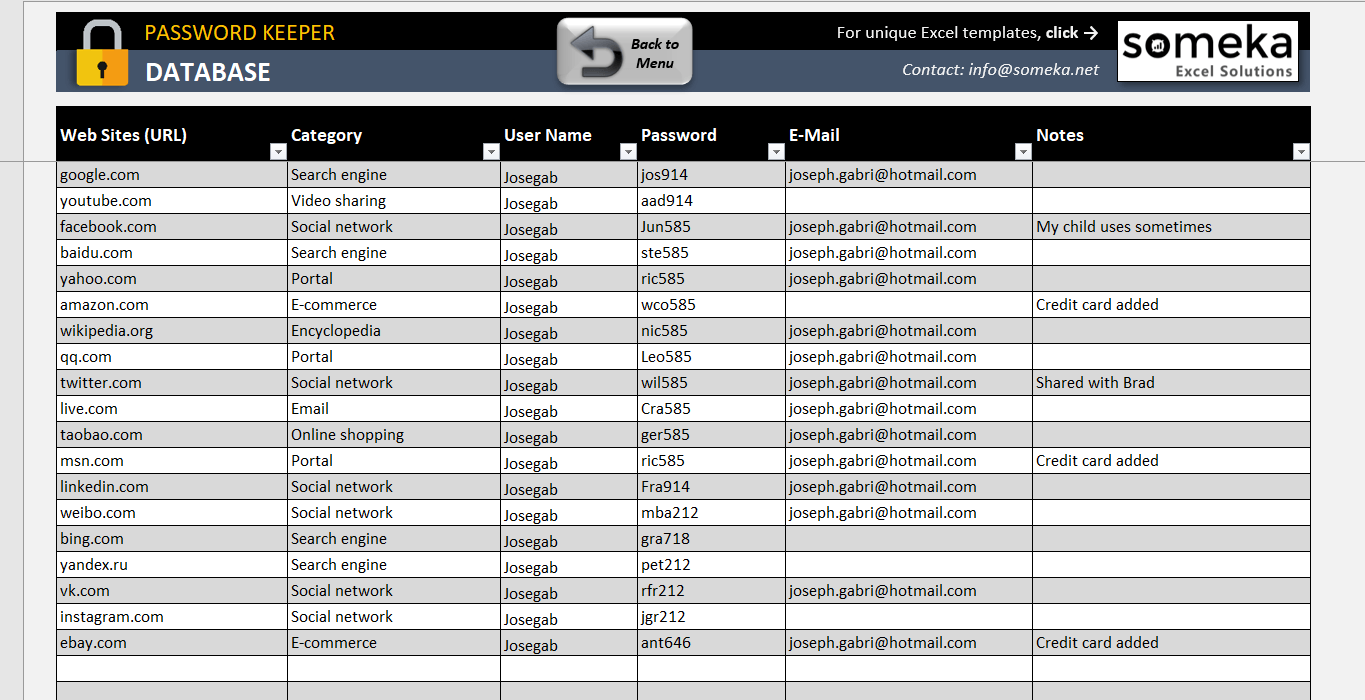This screenshot has width=1365, height=700.
Task: Open the Category filter dropdown
Action: (x=490, y=151)
